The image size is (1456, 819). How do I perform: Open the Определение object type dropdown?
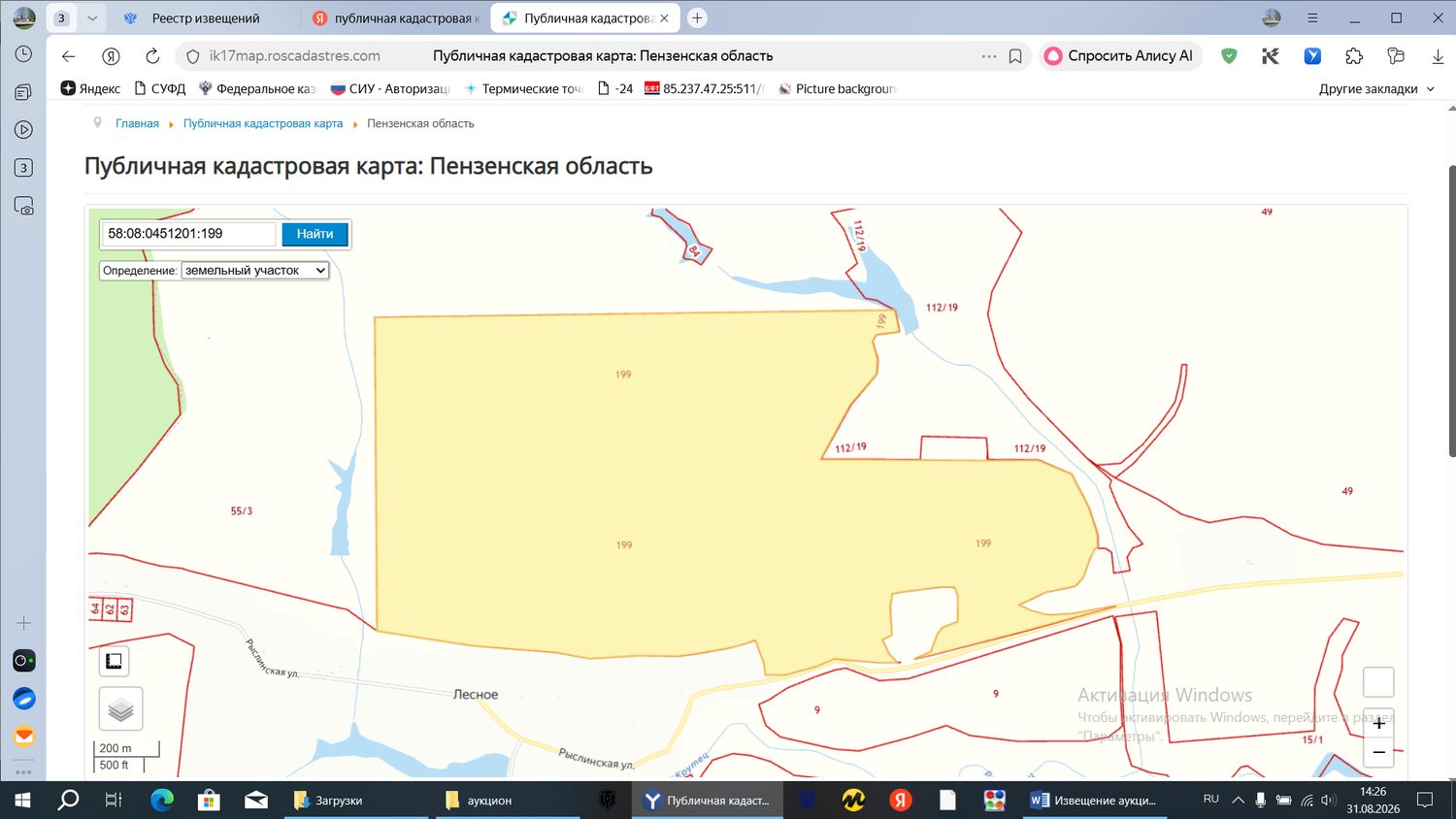point(255,271)
